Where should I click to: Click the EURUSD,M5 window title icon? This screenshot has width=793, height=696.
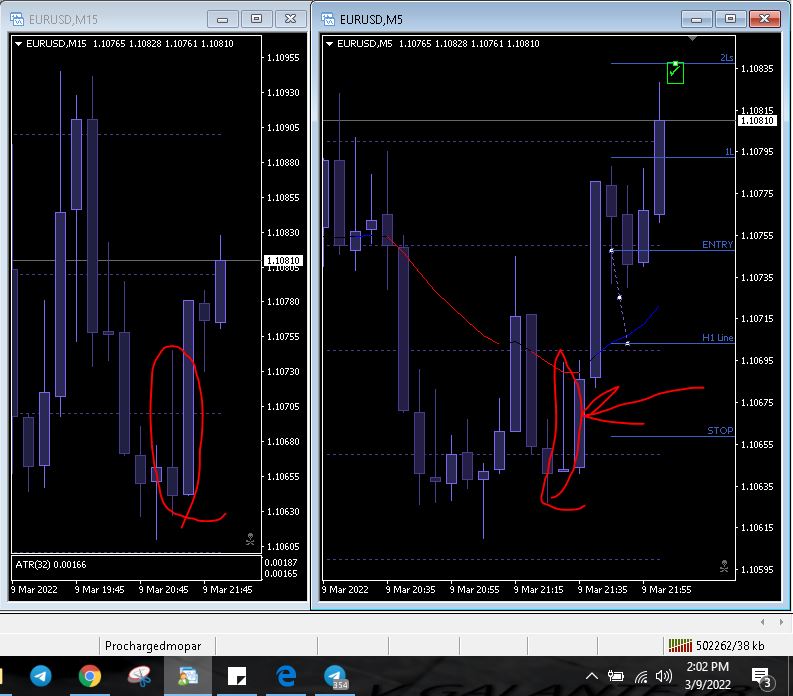(328, 19)
